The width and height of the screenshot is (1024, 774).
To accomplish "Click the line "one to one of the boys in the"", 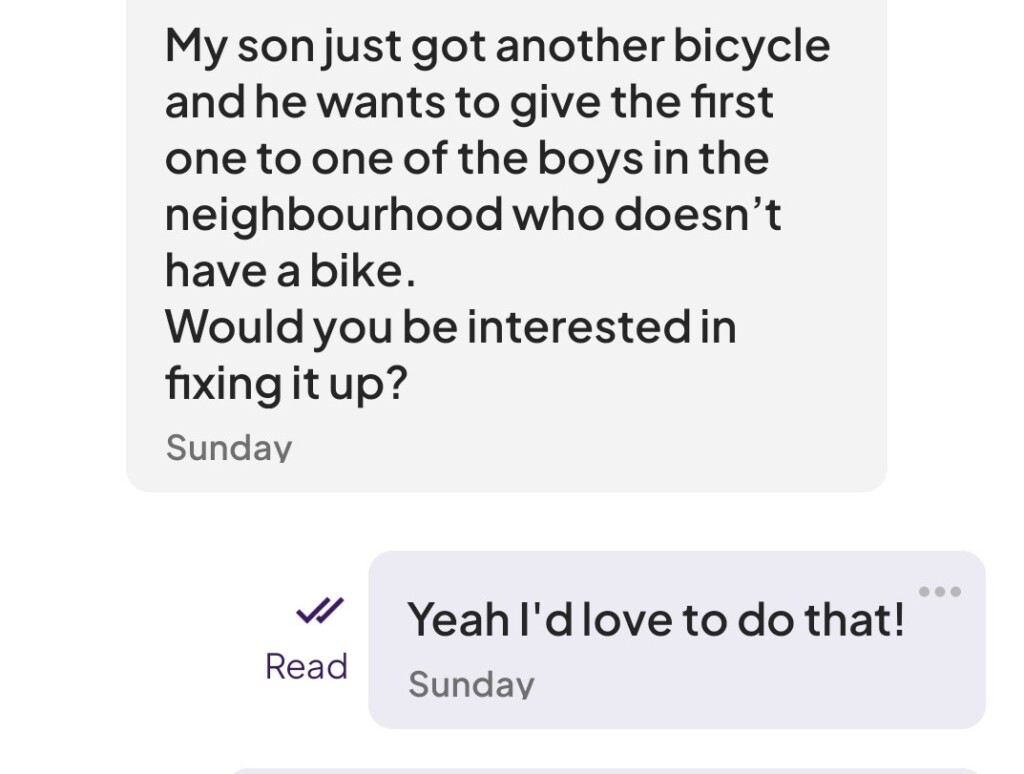I will pos(466,159).
